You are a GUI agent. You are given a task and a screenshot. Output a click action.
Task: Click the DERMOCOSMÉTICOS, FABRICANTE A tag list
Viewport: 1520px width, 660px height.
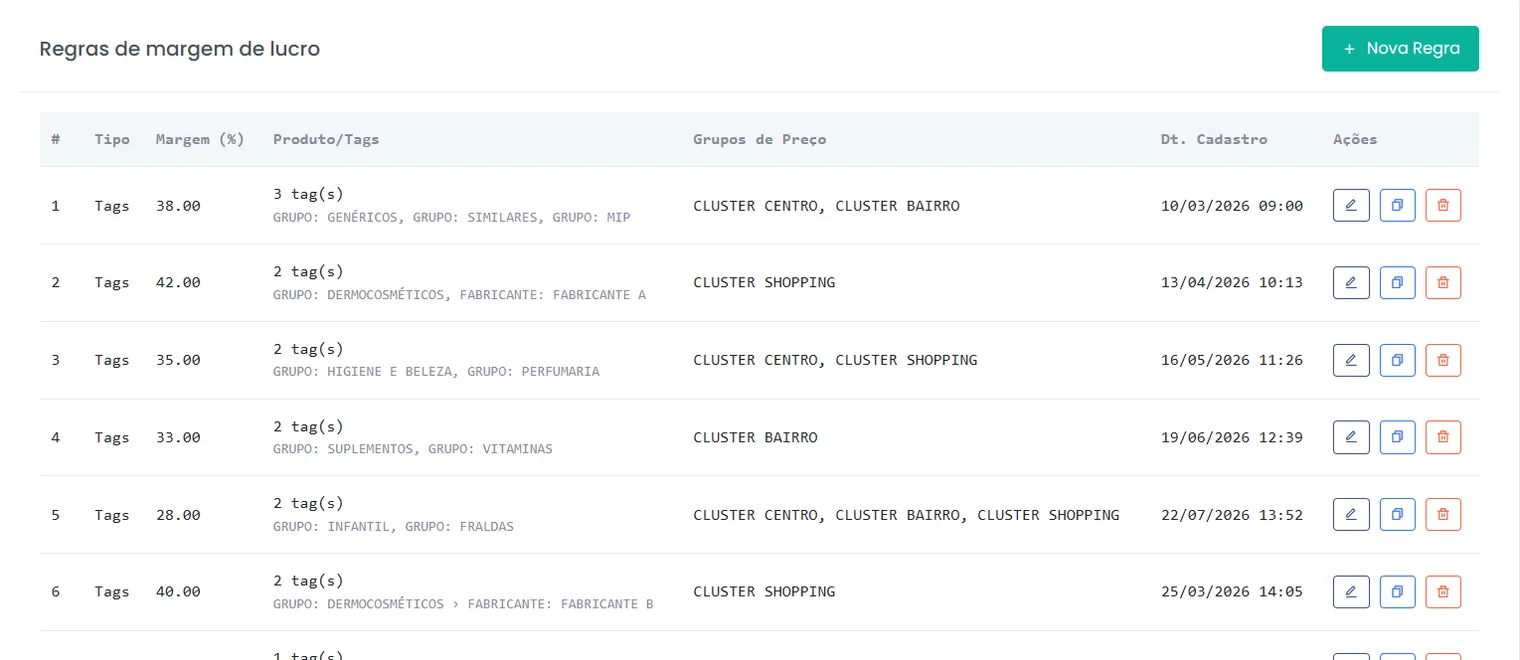point(460,295)
